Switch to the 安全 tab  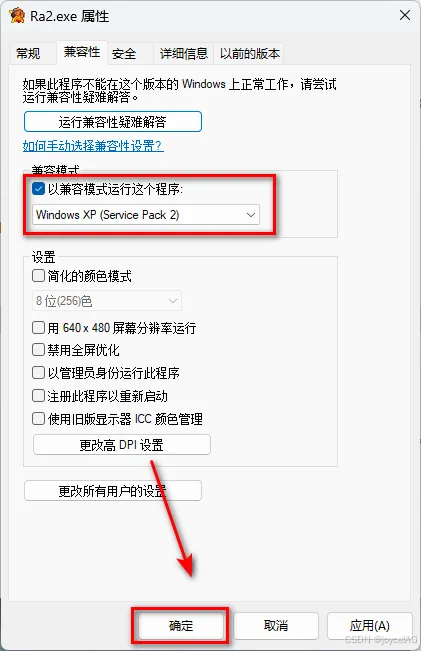(x=124, y=54)
